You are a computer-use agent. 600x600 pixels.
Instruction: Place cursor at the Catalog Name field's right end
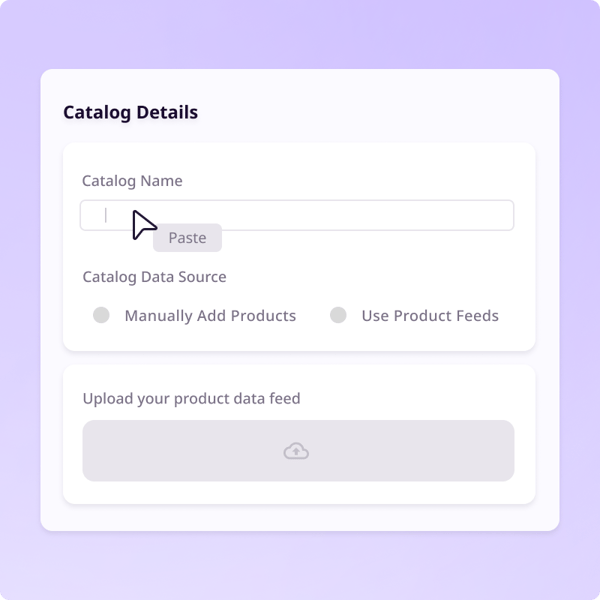click(505, 215)
